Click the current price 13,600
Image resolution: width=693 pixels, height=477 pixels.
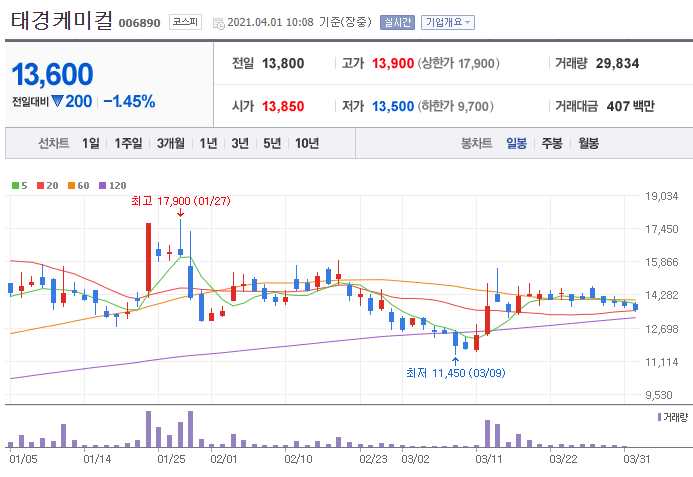click(x=53, y=74)
